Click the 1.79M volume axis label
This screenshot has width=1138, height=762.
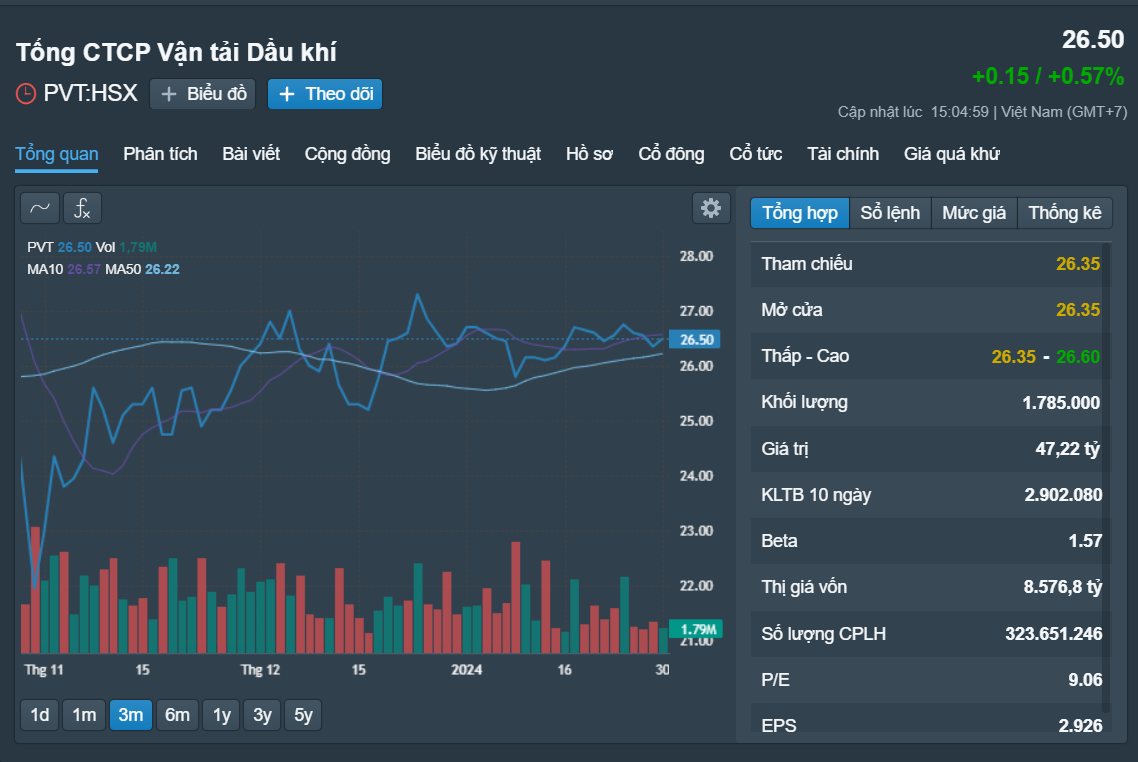tap(697, 629)
